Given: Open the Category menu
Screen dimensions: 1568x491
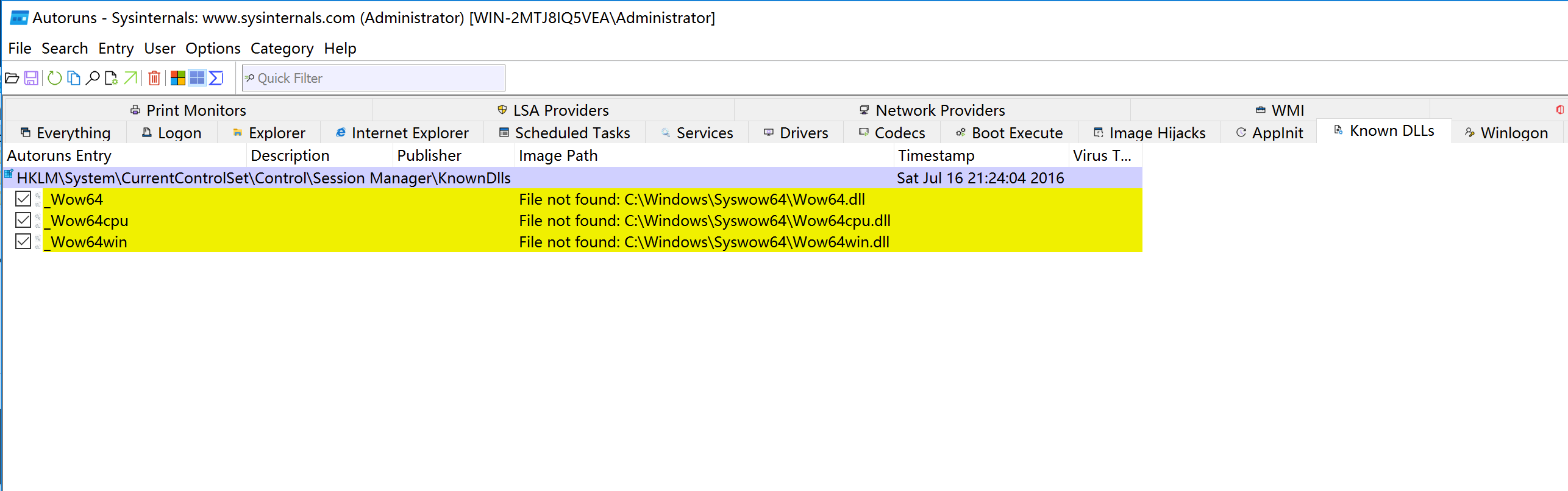Looking at the screenshot, I should [x=282, y=48].
